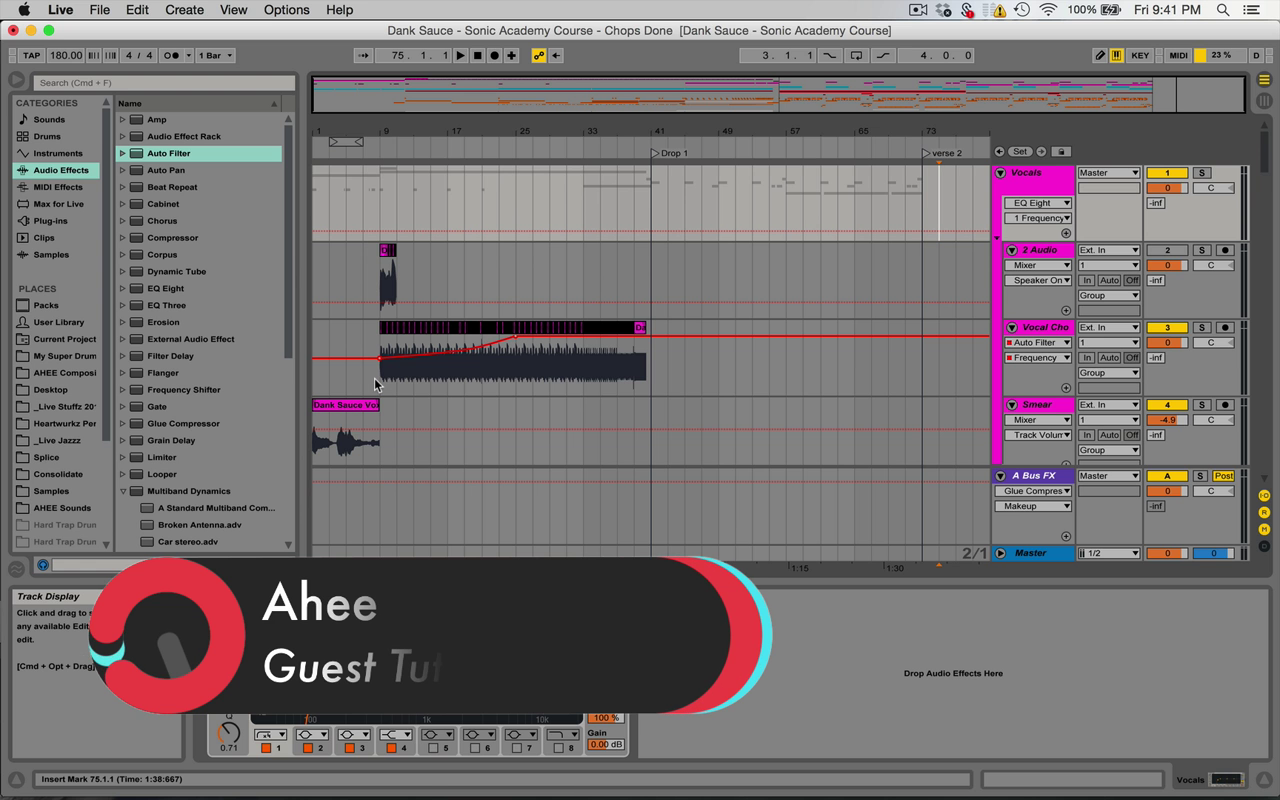Toggle the automation arm button
This screenshot has height=800, width=1280.
[x=539, y=56]
